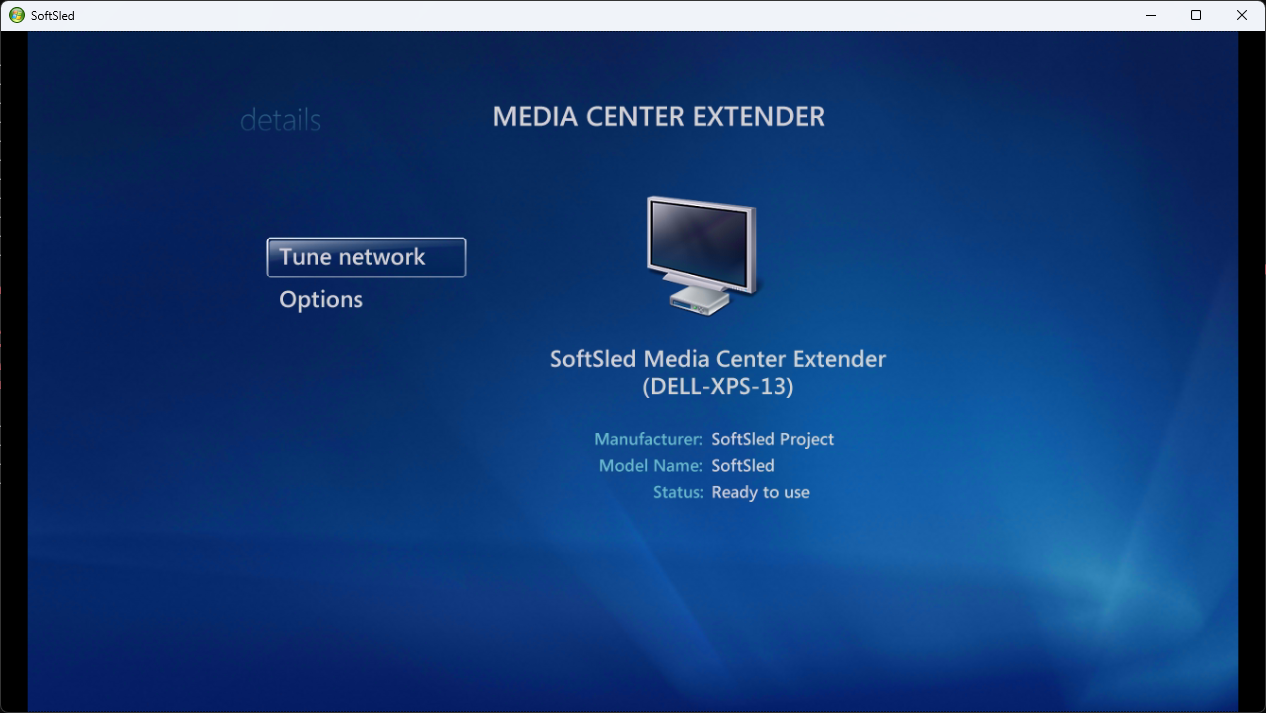
Task: Click the SoftSled window title text
Action: point(53,16)
